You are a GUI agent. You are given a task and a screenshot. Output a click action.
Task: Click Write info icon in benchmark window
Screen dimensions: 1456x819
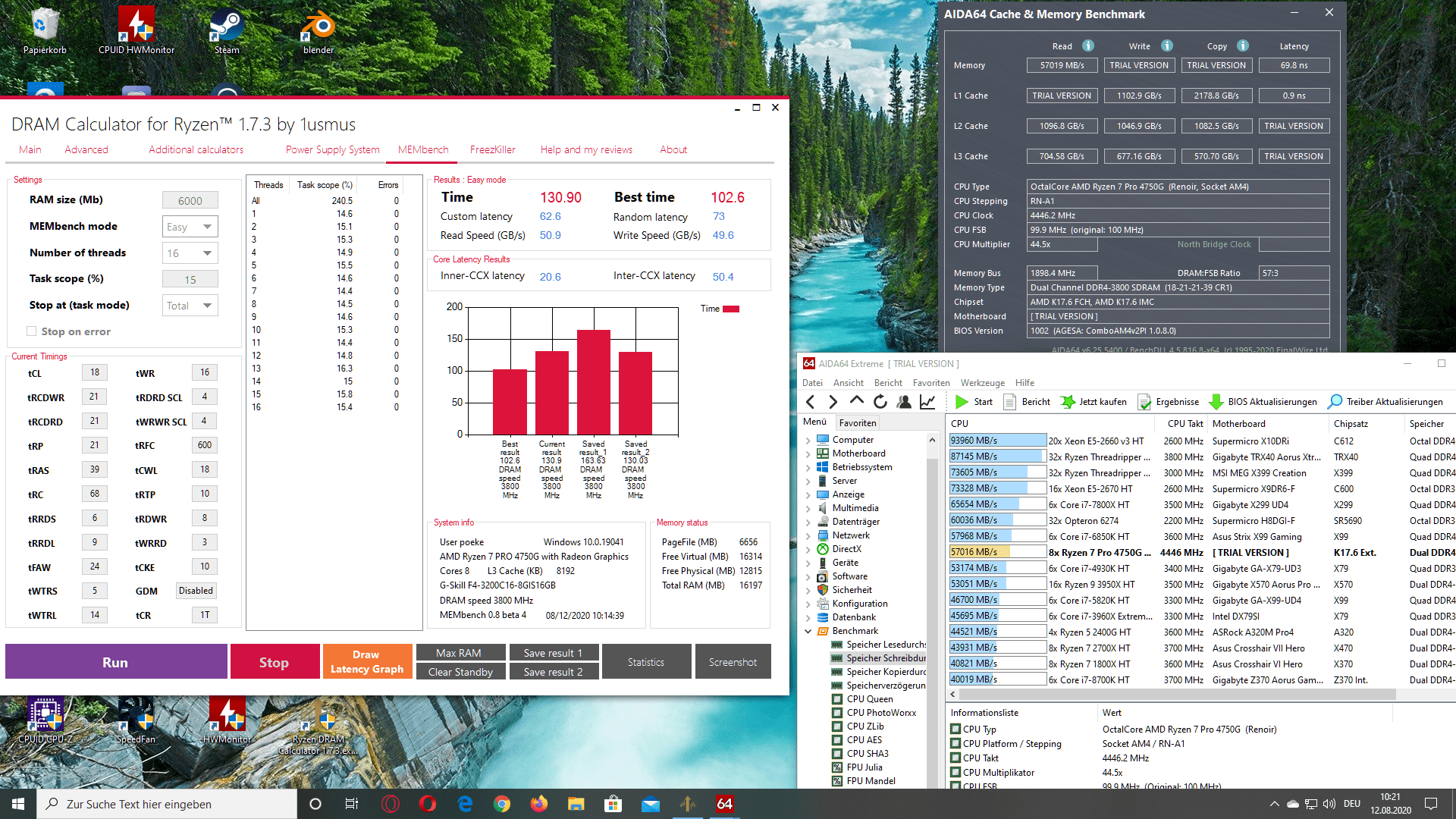pos(1166,45)
